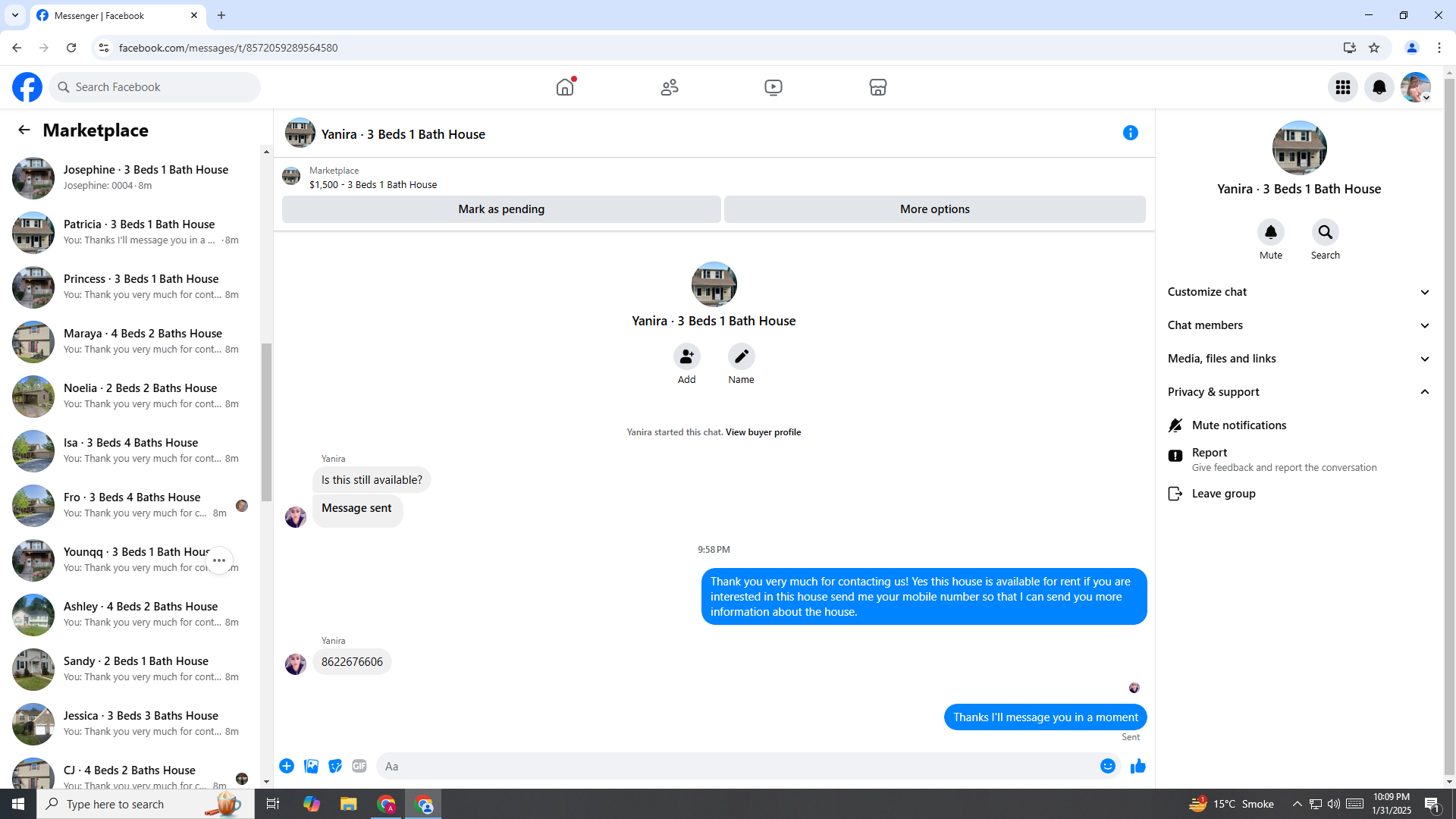This screenshot has height=819, width=1456.
Task: Open options menu for Younqq chat
Action: click(219, 560)
